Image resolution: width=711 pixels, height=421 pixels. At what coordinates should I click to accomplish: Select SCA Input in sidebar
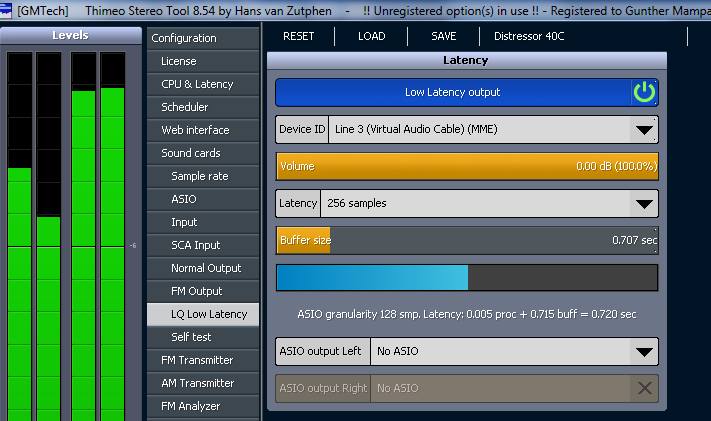pos(203,245)
